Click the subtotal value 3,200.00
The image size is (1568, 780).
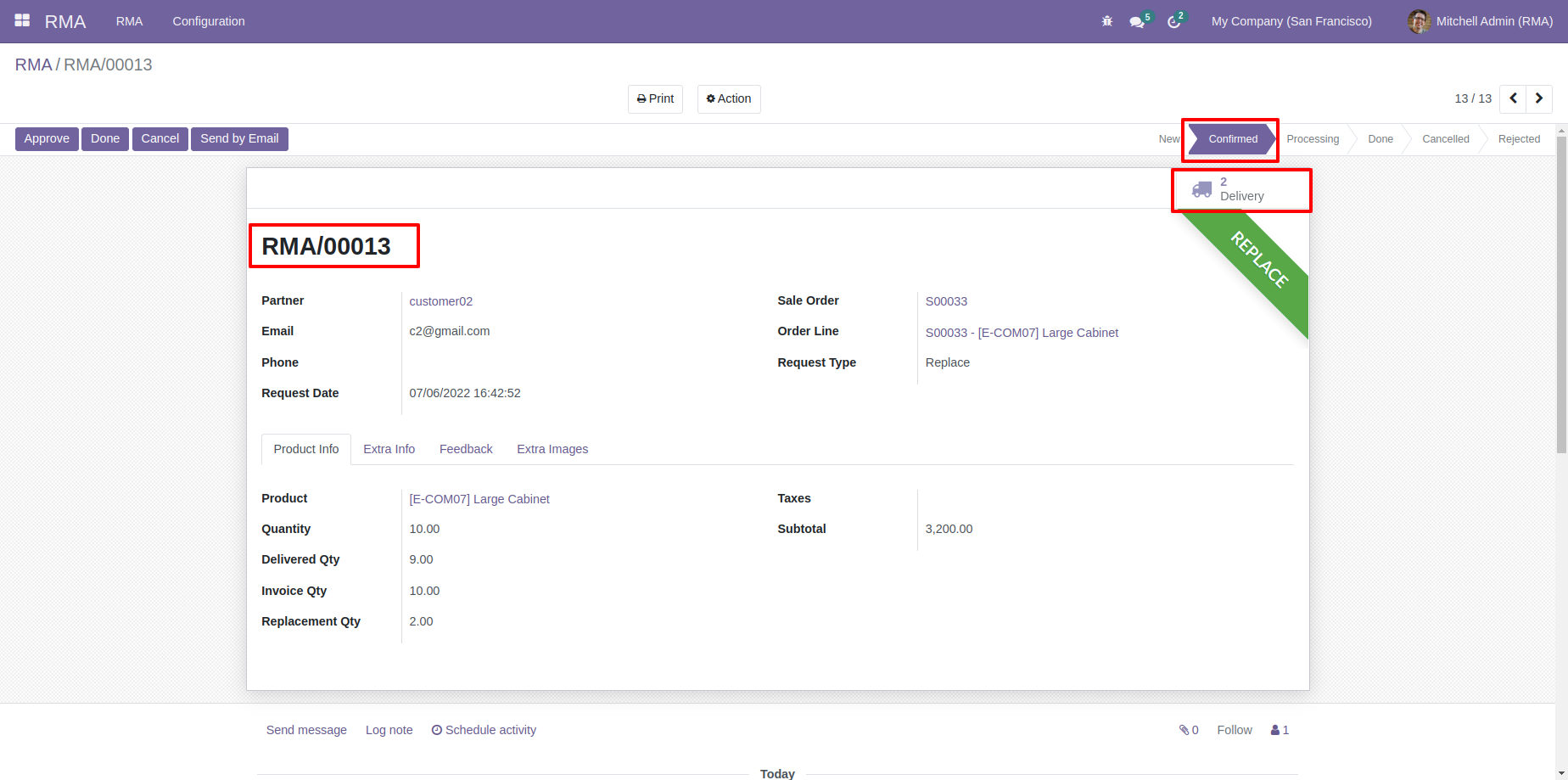949,529
